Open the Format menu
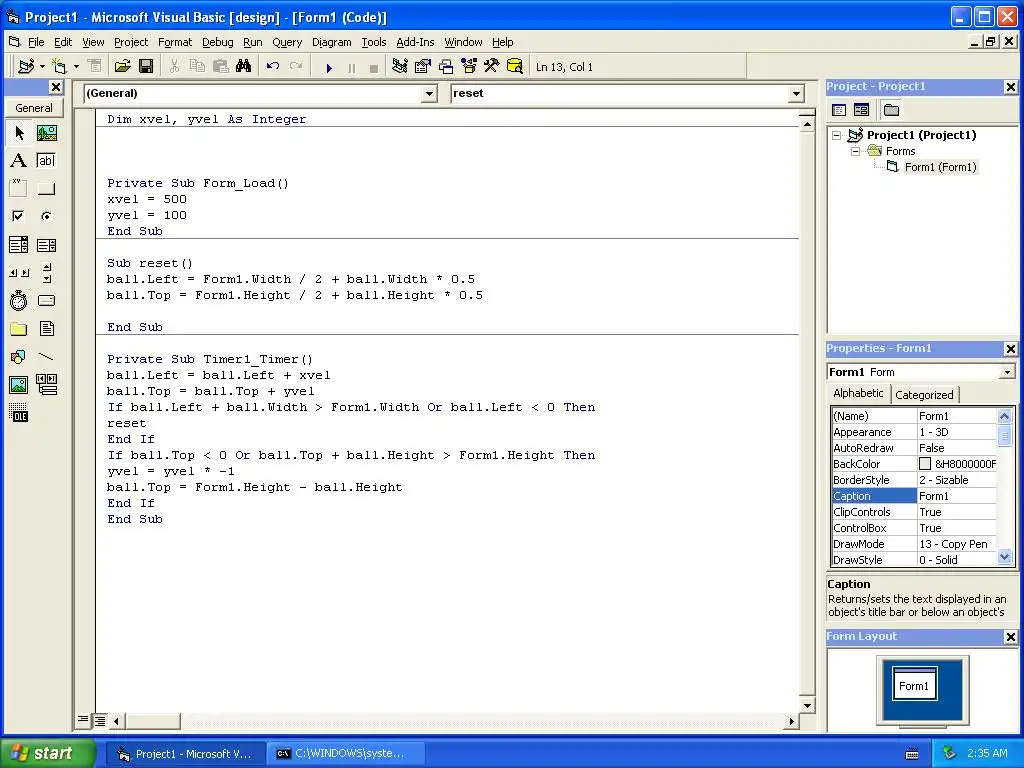Viewport: 1024px width, 768px height. click(175, 42)
